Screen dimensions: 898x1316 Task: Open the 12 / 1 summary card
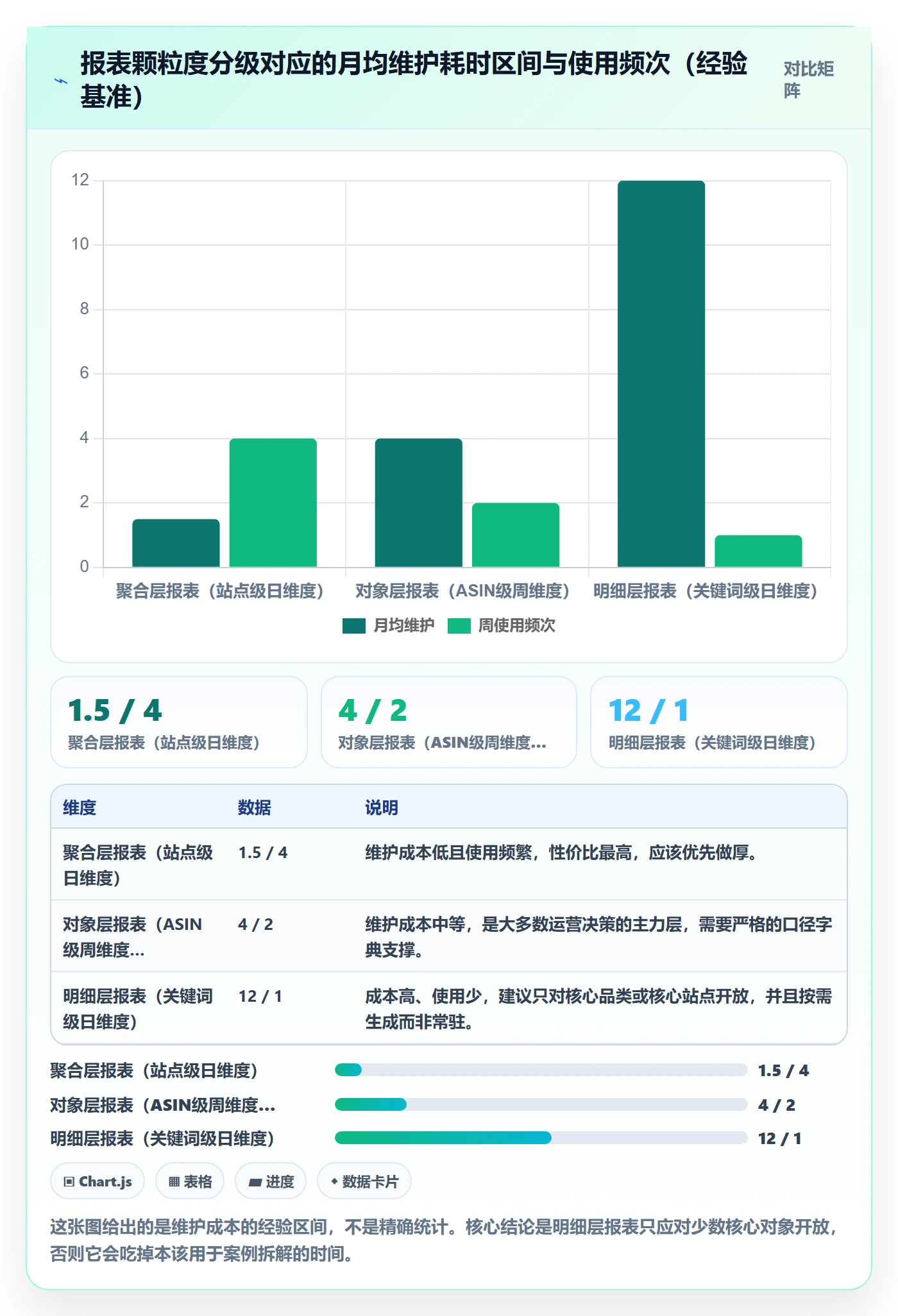coord(719,722)
